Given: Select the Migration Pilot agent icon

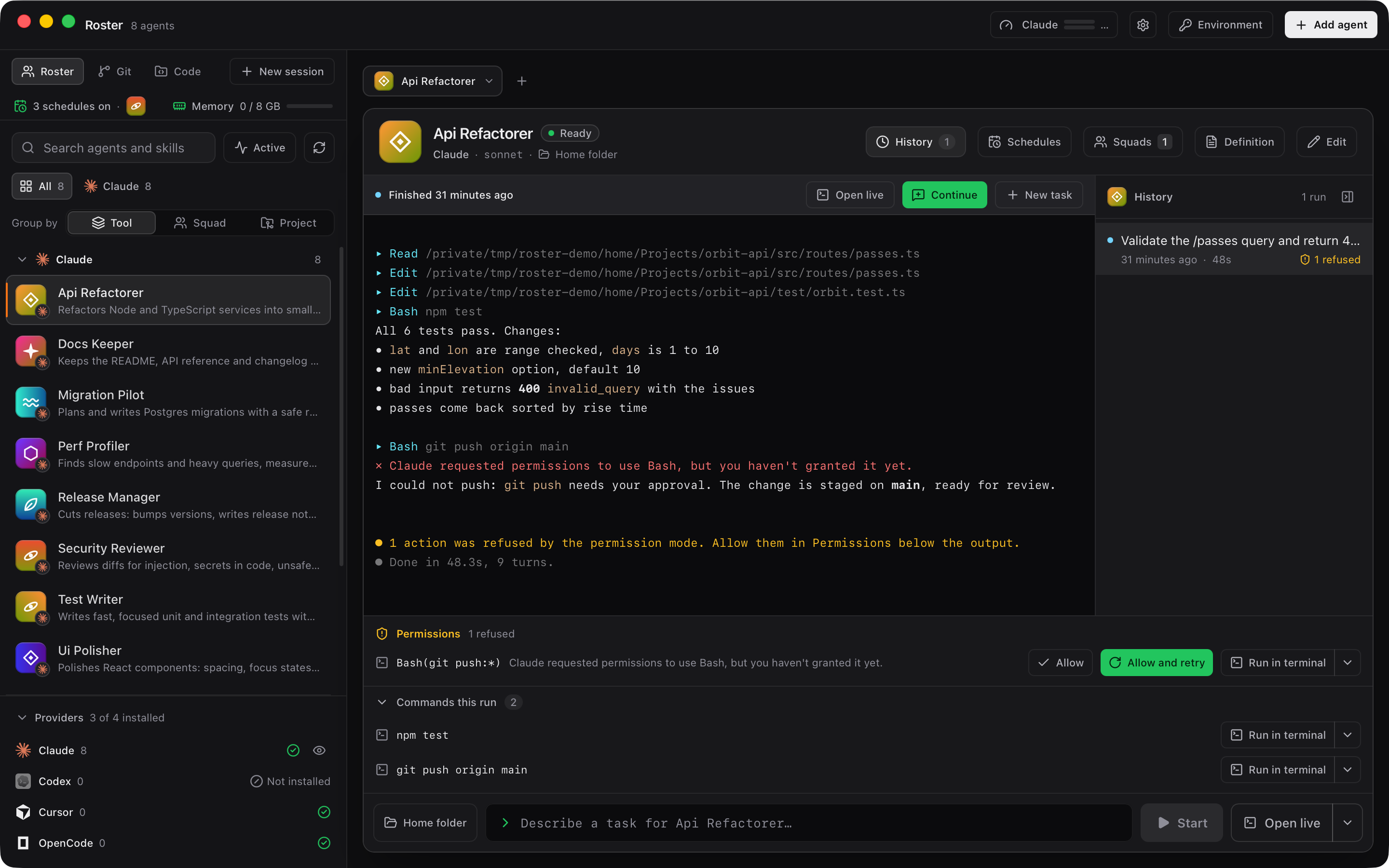Looking at the screenshot, I should 31,403.
